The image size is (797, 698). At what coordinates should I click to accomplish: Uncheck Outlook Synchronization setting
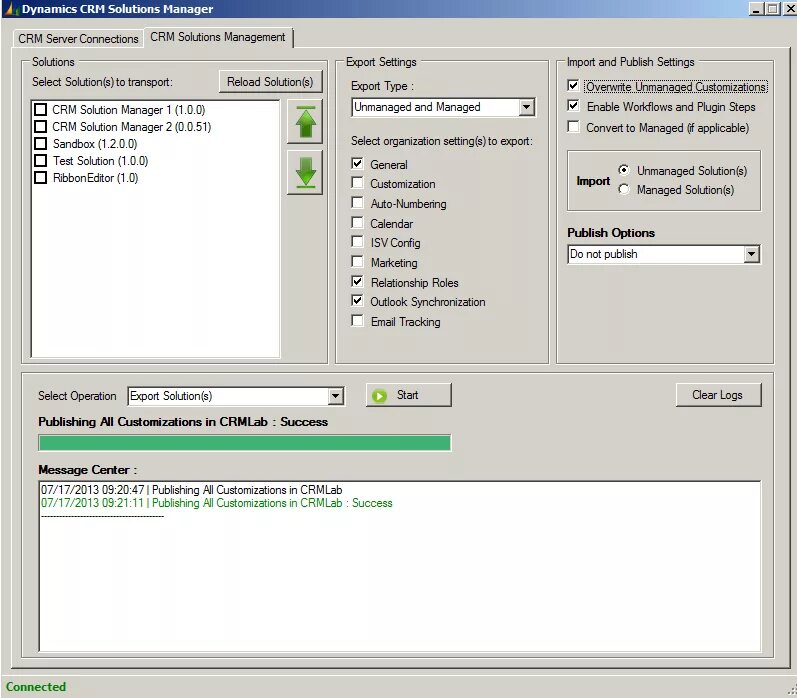[357, 301]
